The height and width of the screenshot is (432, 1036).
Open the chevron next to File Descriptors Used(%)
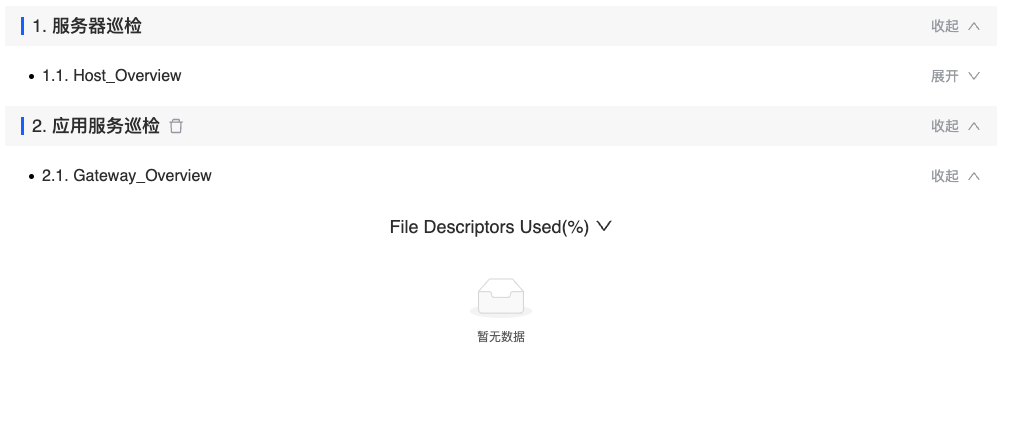604,227
